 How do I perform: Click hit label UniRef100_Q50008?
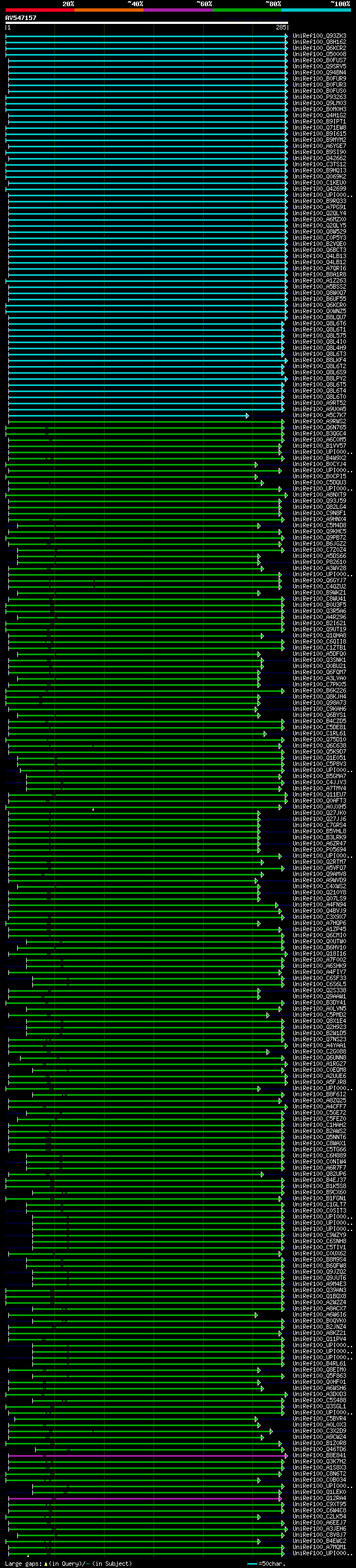319,54
